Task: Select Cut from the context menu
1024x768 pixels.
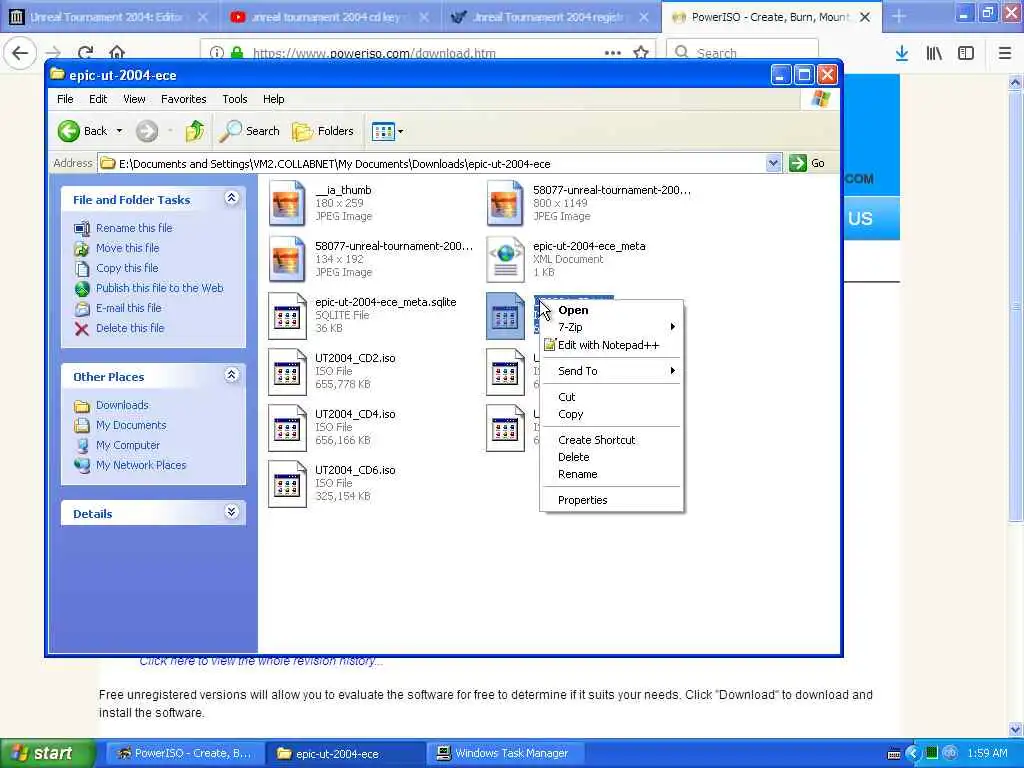Action: point(612,397)
